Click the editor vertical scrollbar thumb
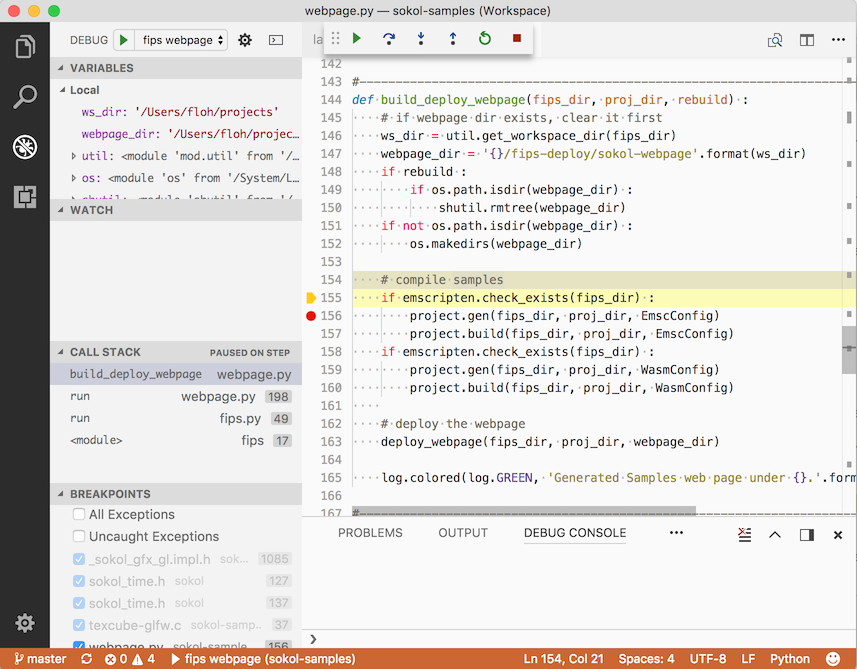The image size is (857, 669). [x=849, y=350]
